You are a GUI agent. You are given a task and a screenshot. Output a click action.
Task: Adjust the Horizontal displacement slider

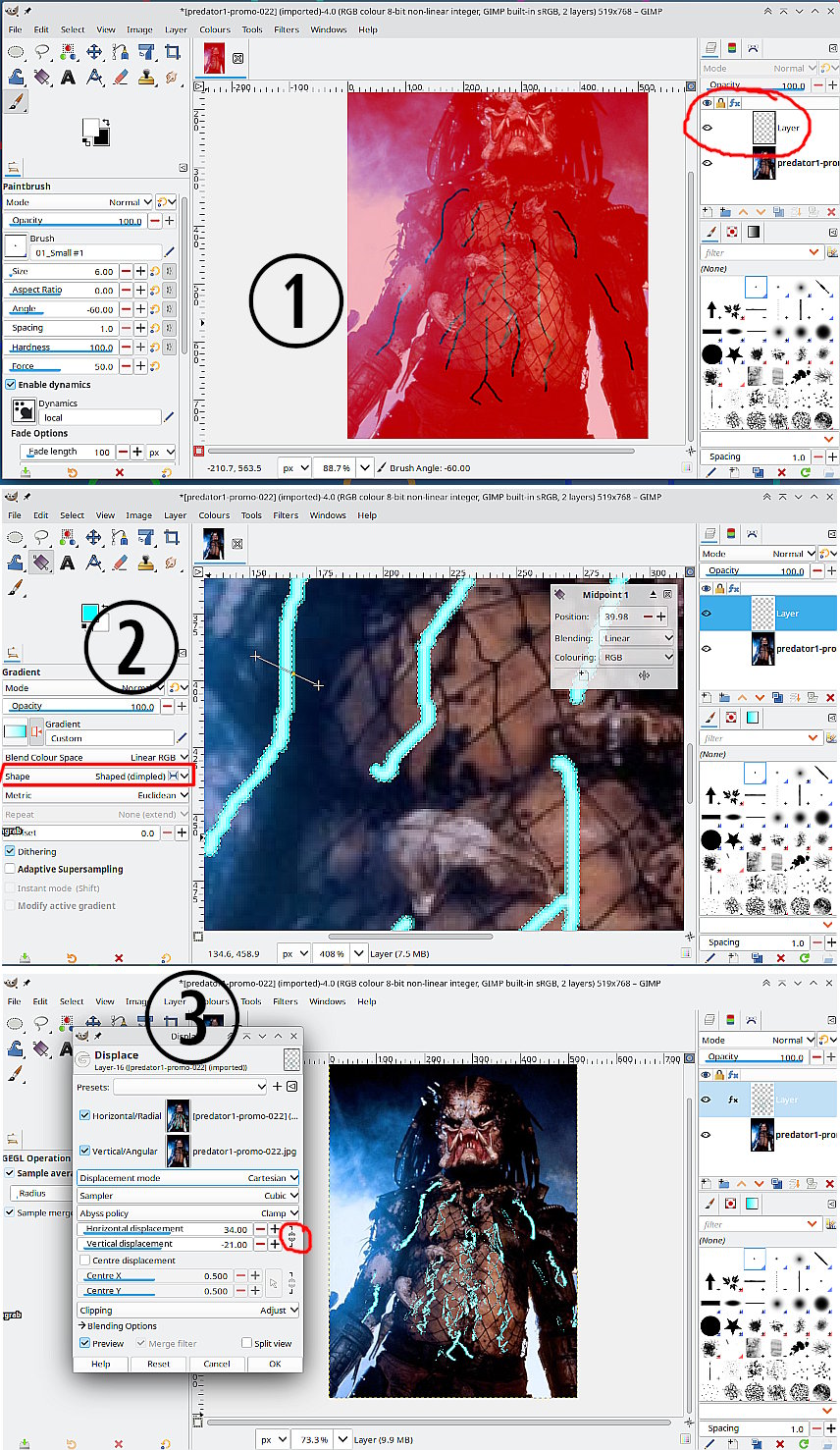166,1229
